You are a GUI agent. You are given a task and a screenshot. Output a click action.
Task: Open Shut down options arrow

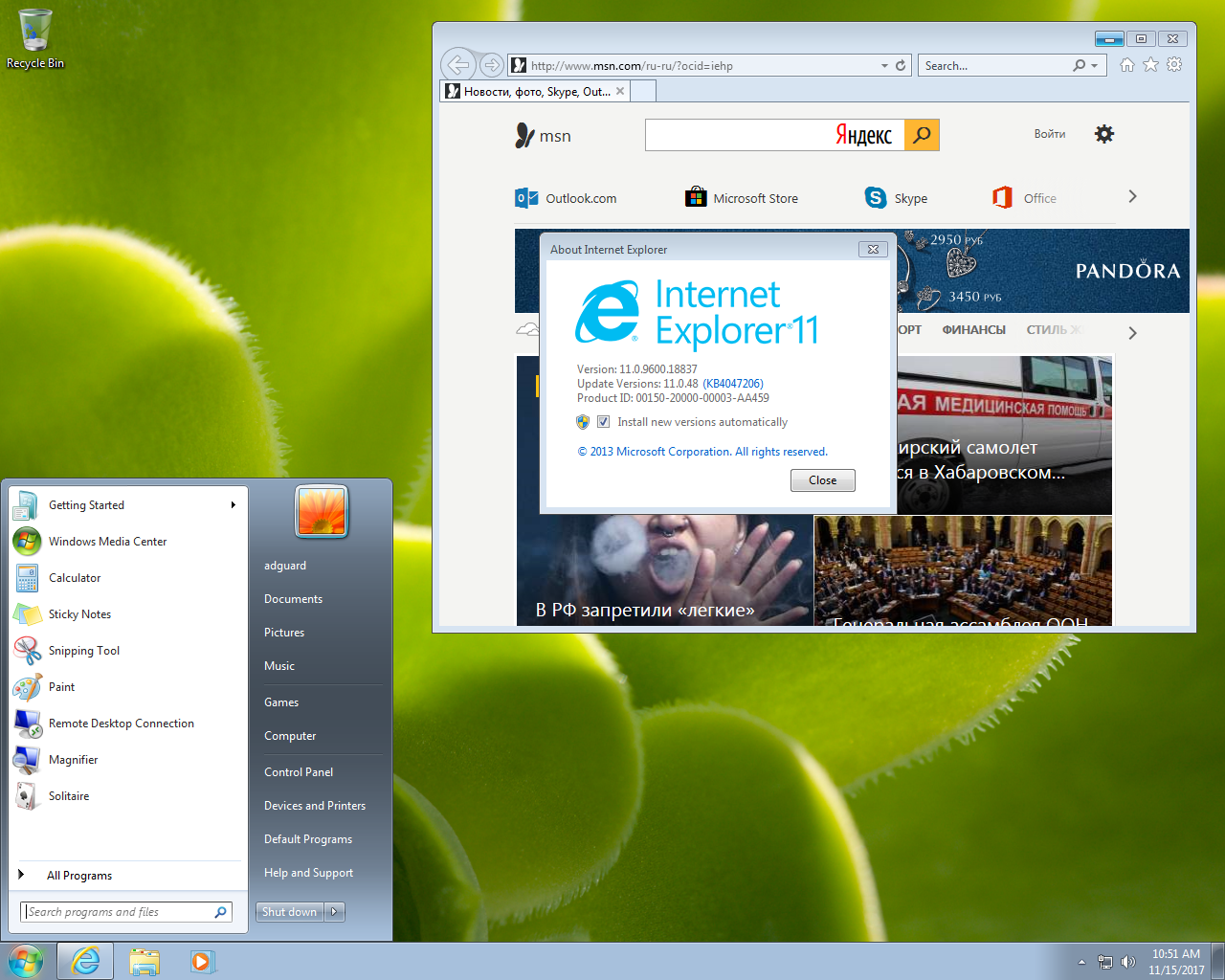tap(334, 912)
